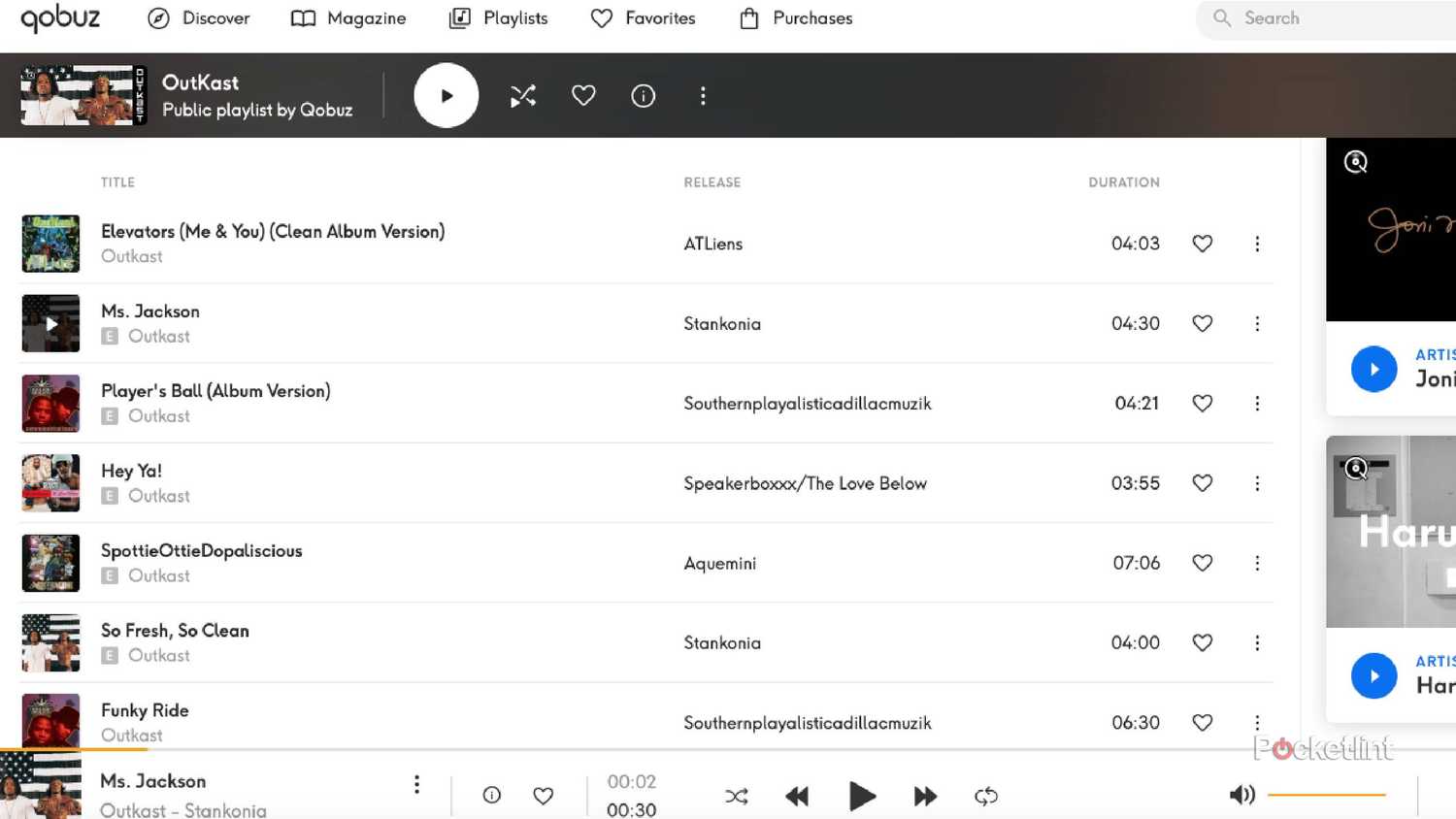Favorite Ms. Jackson in the player bar
The height and width of the screenshot is (819, 1456).
tap(543, 795)
